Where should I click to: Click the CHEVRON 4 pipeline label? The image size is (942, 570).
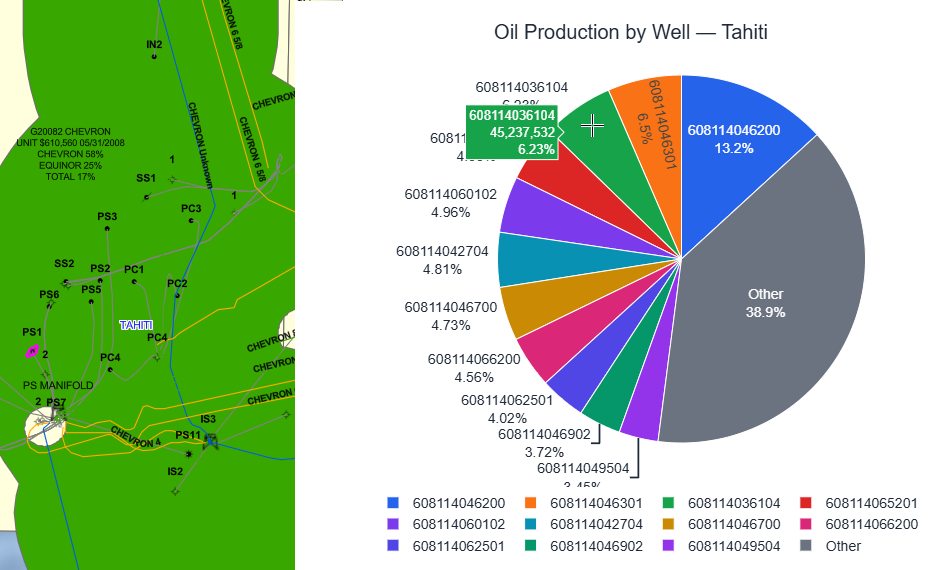(136, 437)
